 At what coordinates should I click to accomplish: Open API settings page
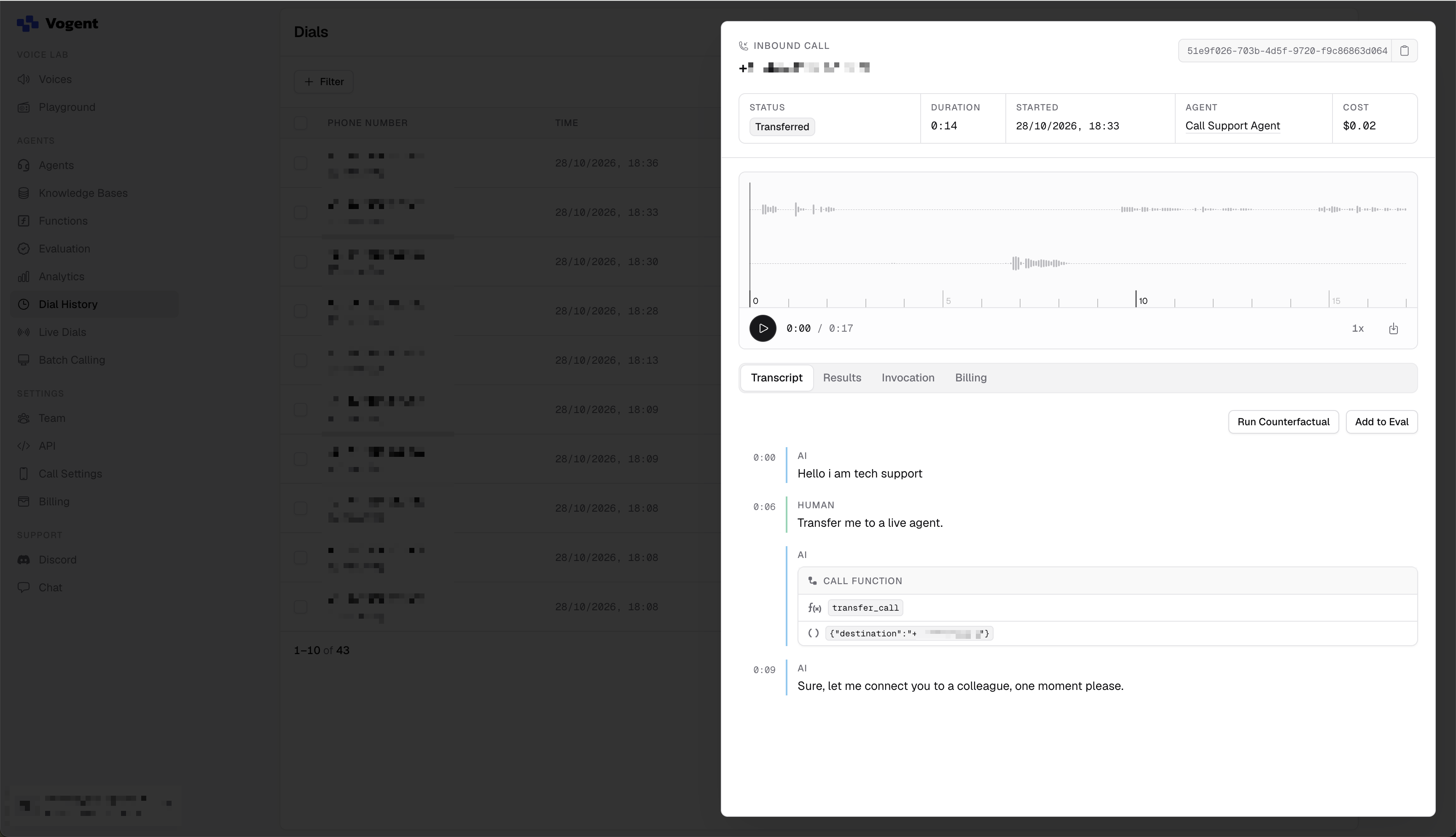pyautogui.click(x=36, y=445)
